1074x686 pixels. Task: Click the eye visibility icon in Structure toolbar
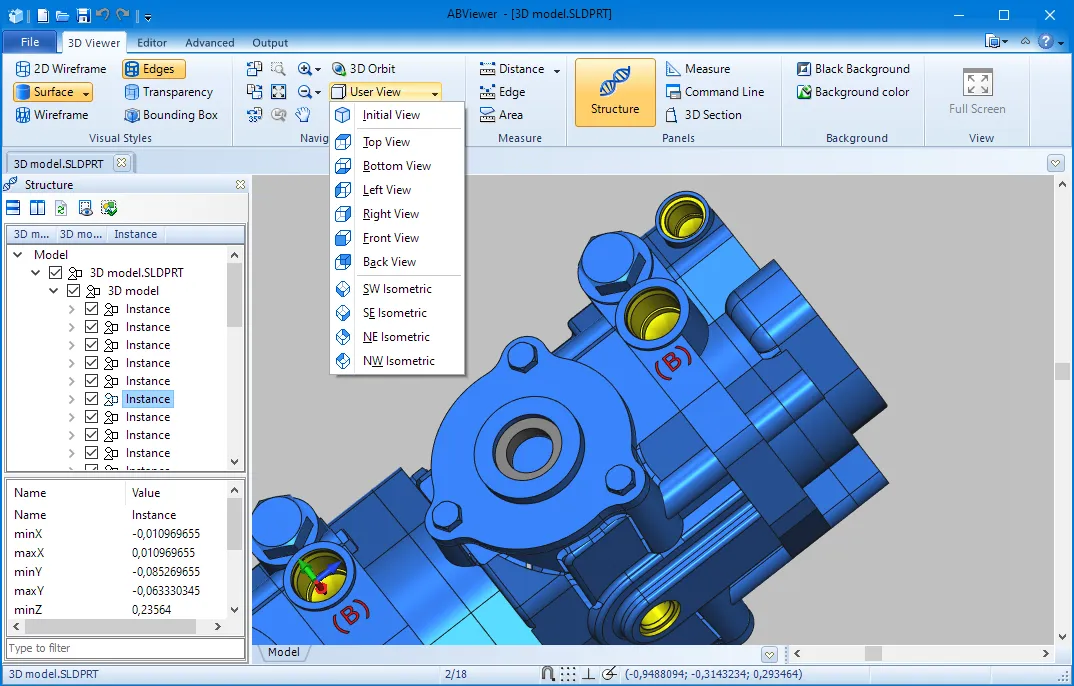point(85,208)
